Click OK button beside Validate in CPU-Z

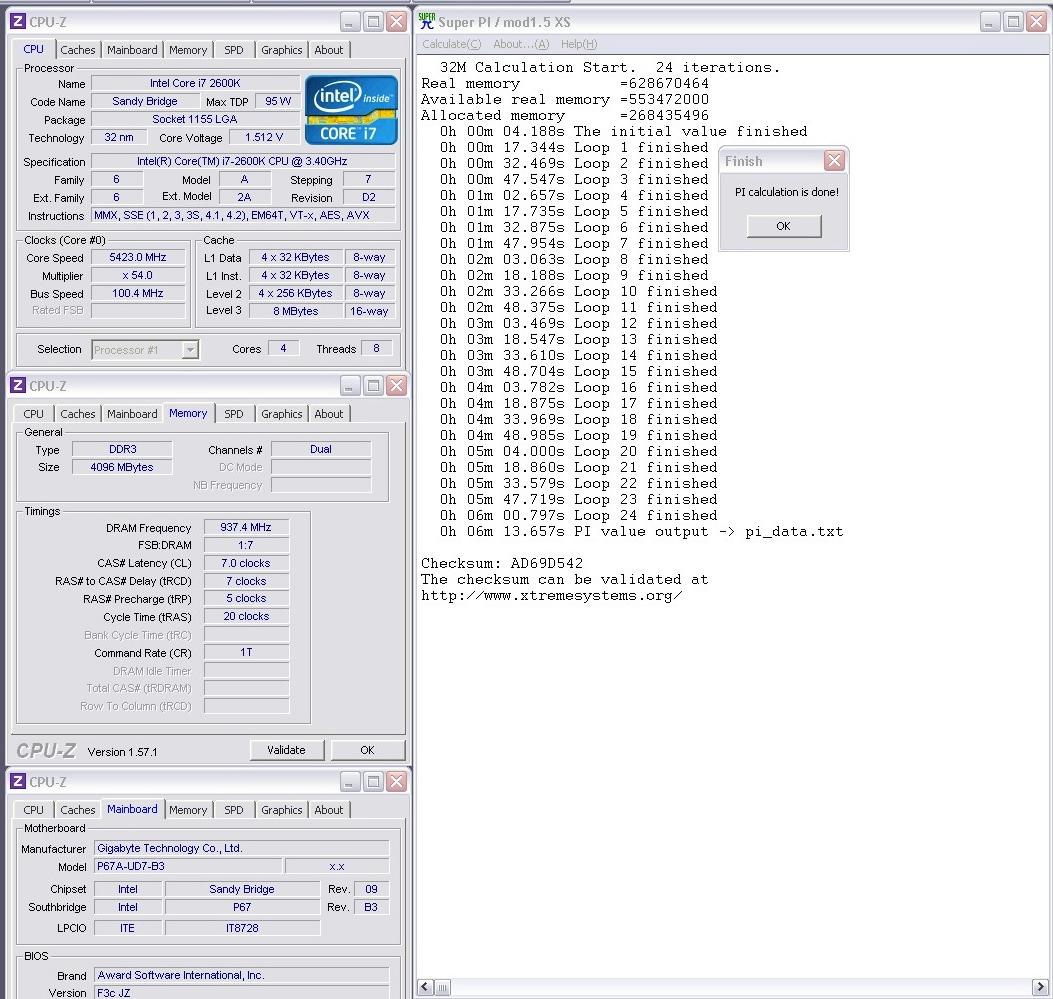(x=367, y=750)
